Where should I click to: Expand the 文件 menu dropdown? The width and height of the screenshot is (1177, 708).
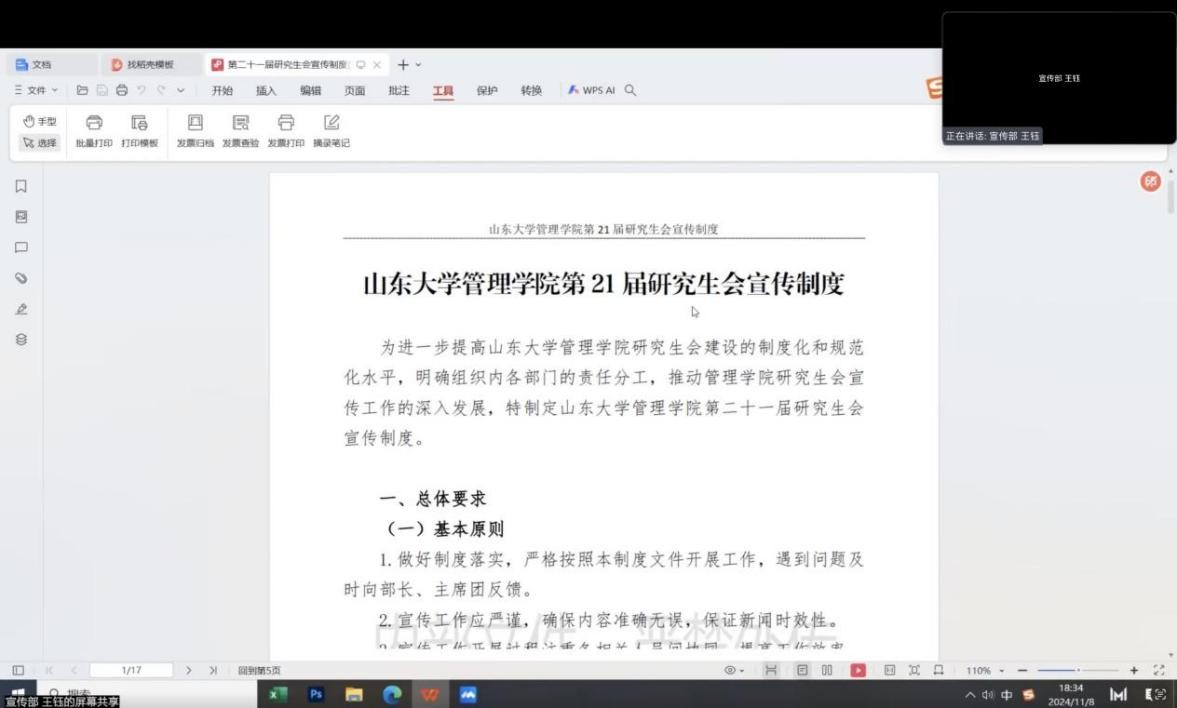tap(36, 90)
